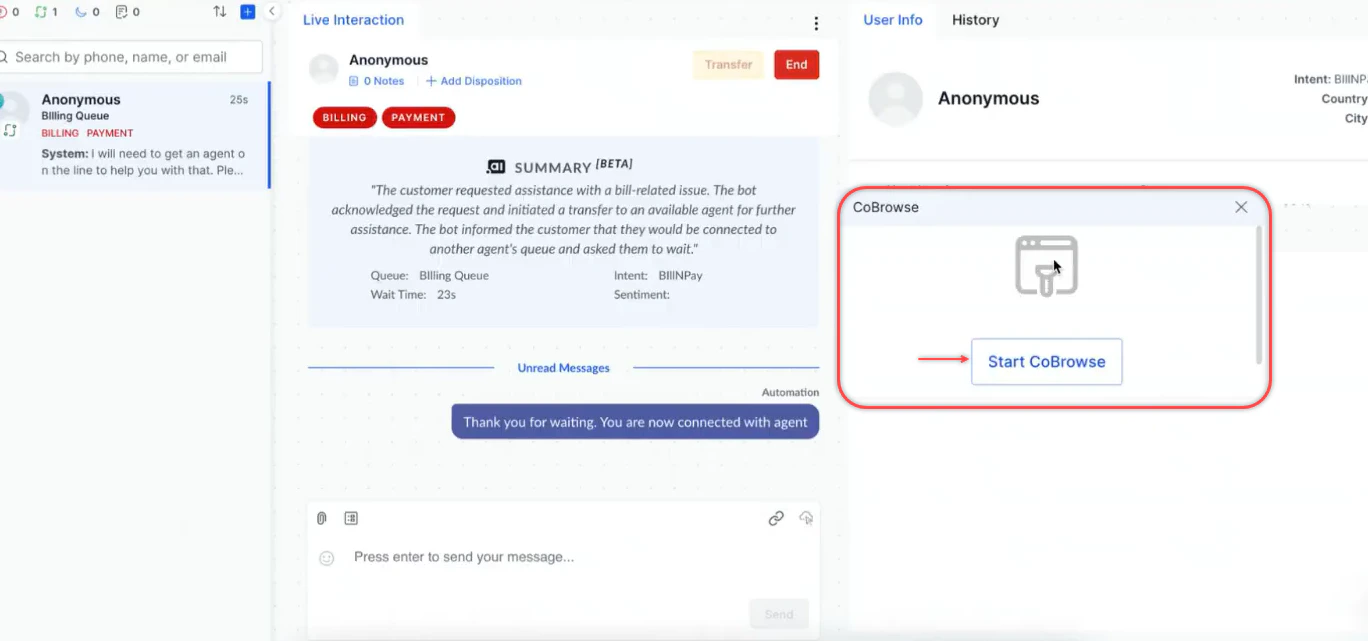This screenshot has height=641, width=1368.
Task: Click the Country label in User Info
Action: tap(1344, 99)
